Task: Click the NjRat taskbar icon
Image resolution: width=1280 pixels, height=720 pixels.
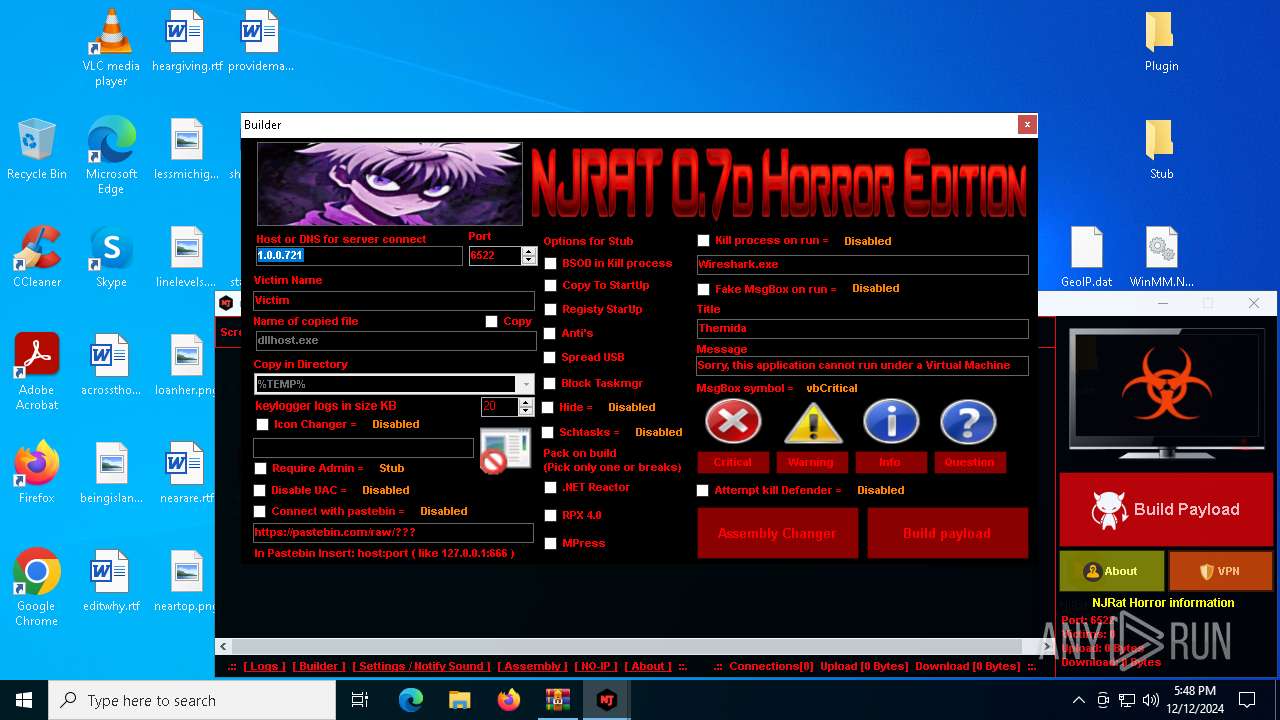Action: click(x=606, y=700)
